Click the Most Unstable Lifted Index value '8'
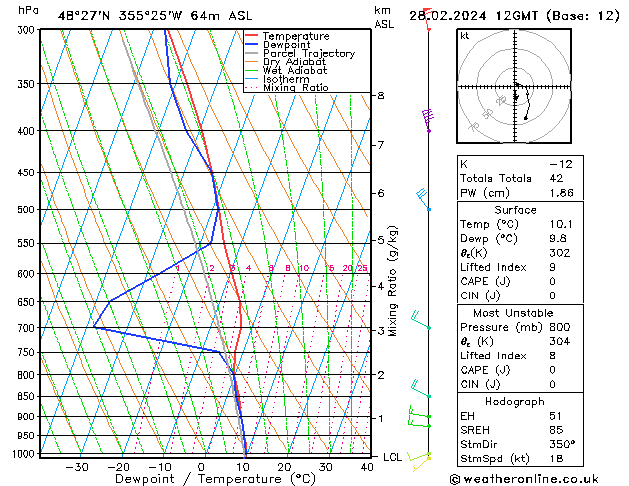 tap(553, 356)
